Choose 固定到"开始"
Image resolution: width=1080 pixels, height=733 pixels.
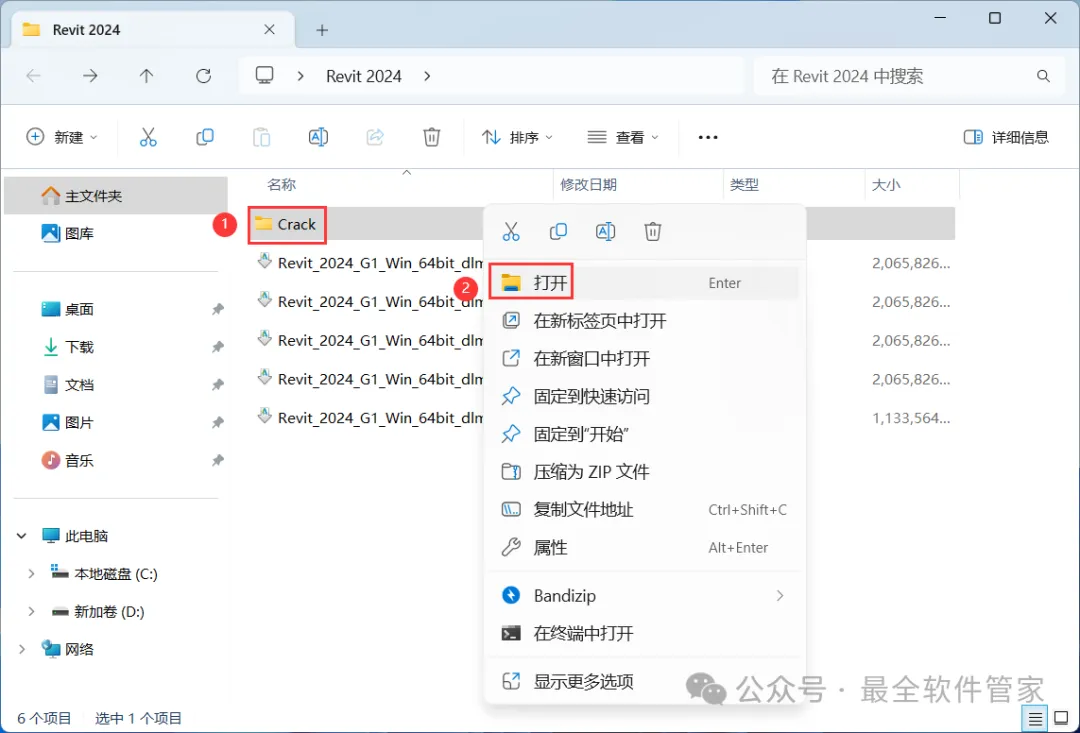(x=645, y=434)
